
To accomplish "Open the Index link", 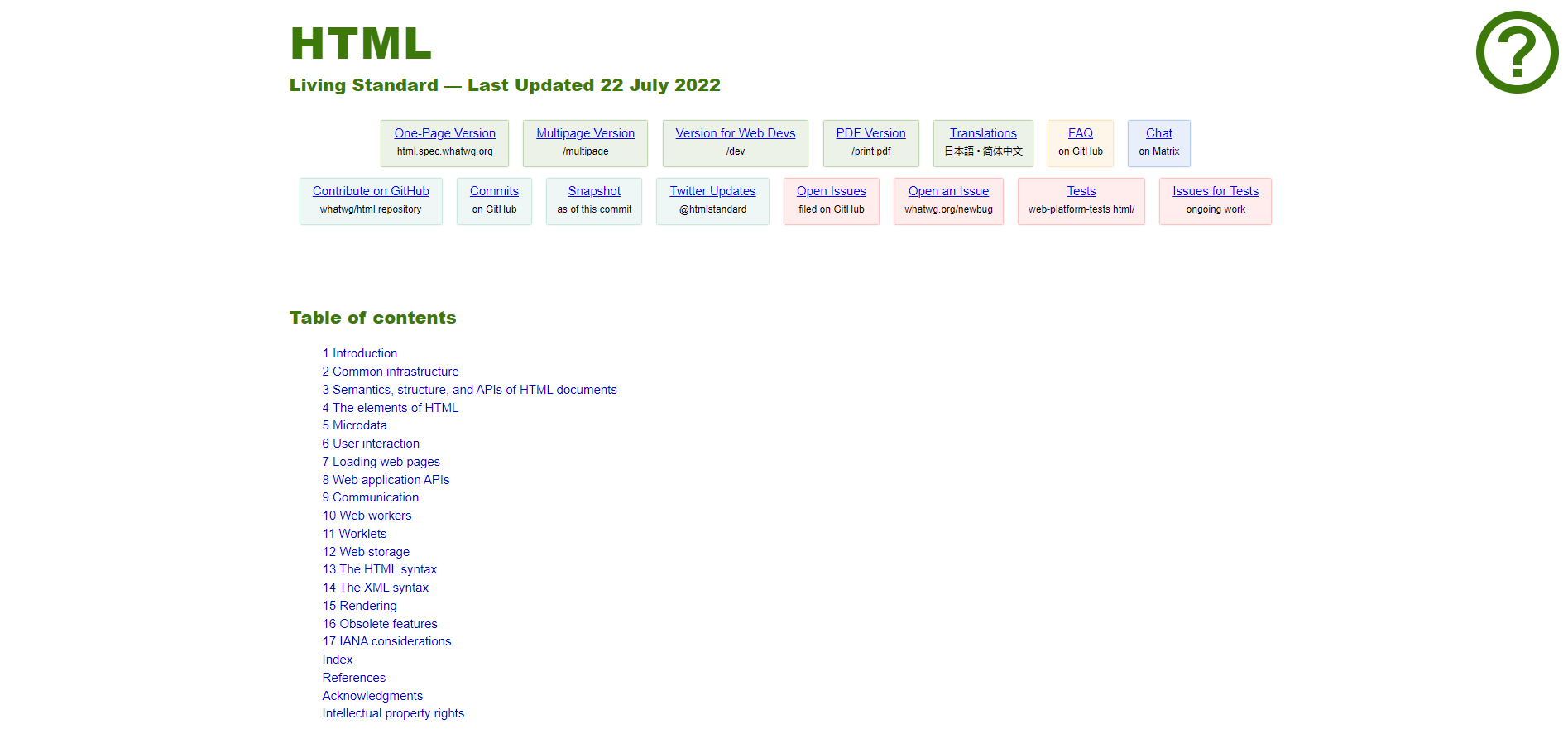I will [x=338, y=660].
